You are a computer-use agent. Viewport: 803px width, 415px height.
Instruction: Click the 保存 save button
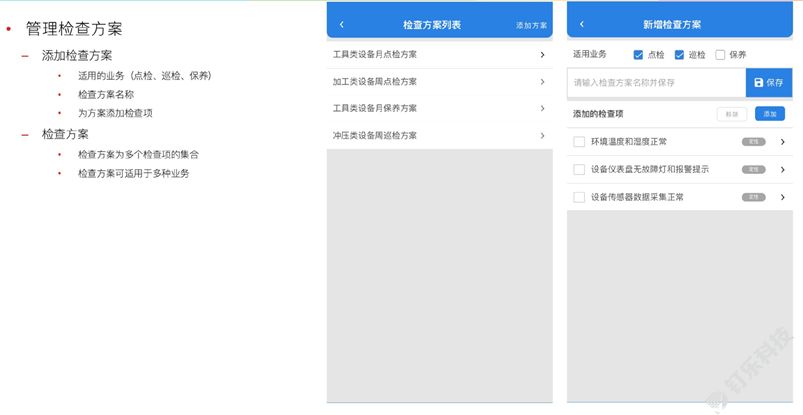(x=769, y=82)
